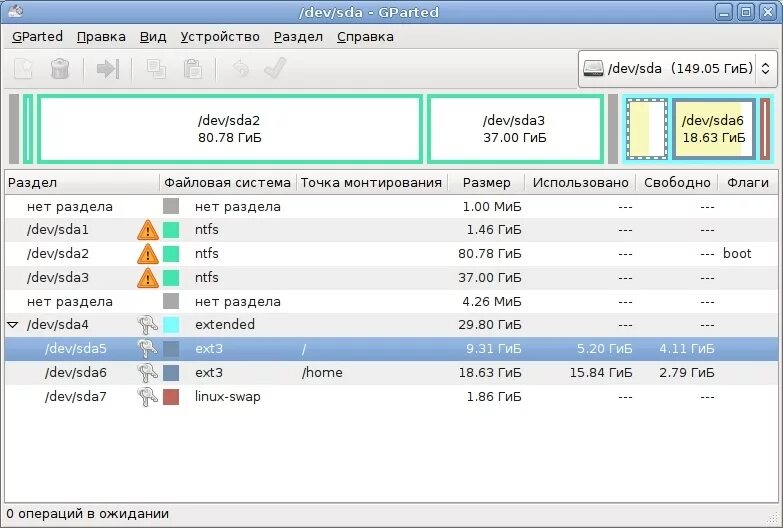Click the keys lock icon for /dev/sda7
Image resolution: width=783 pixels, height=528 pixels.
click(x=147, y=397)
